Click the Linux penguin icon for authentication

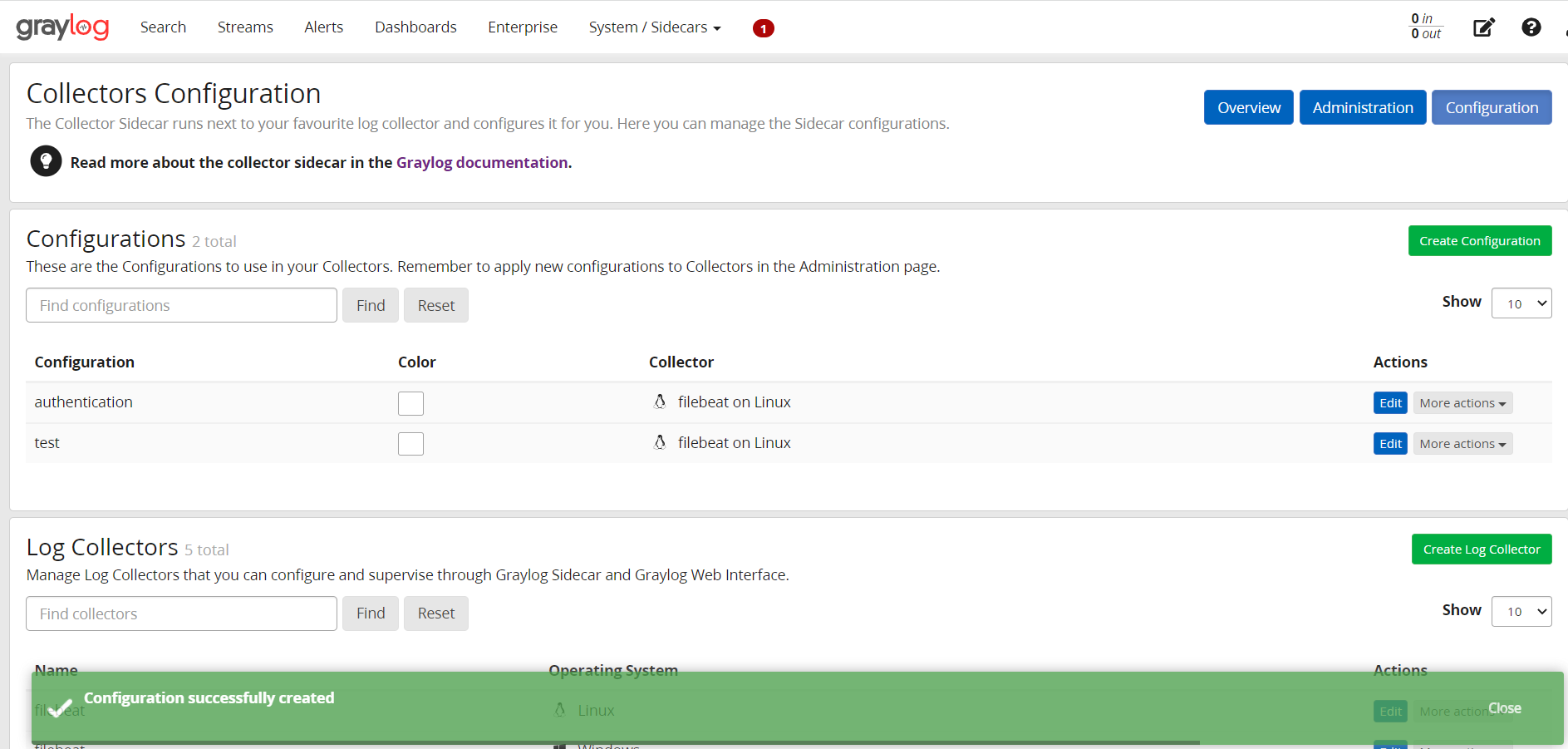(660, 402)
